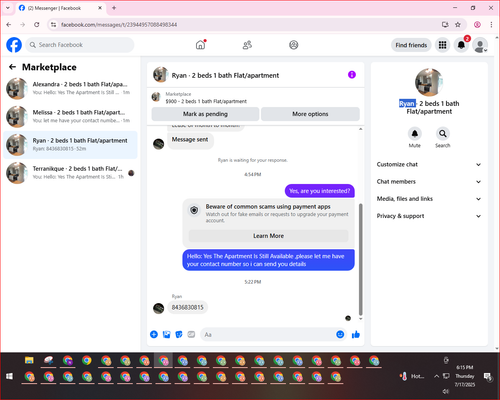Navigate back in the browser

[9, 25]
